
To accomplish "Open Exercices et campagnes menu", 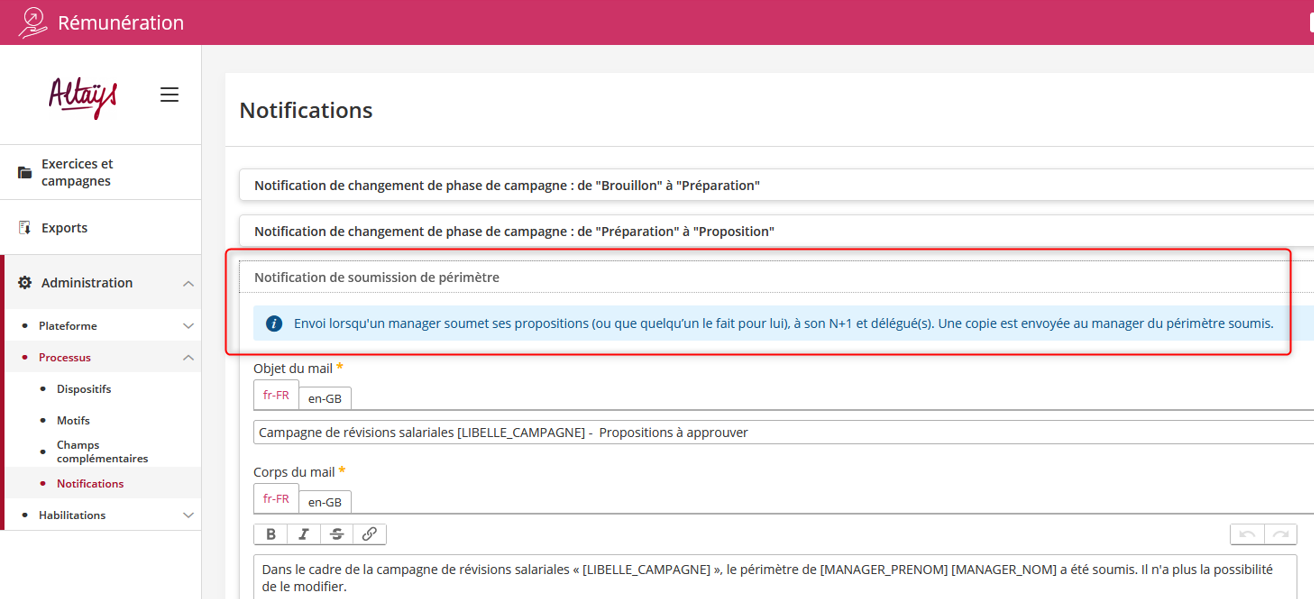I will [x=77, y=172].
